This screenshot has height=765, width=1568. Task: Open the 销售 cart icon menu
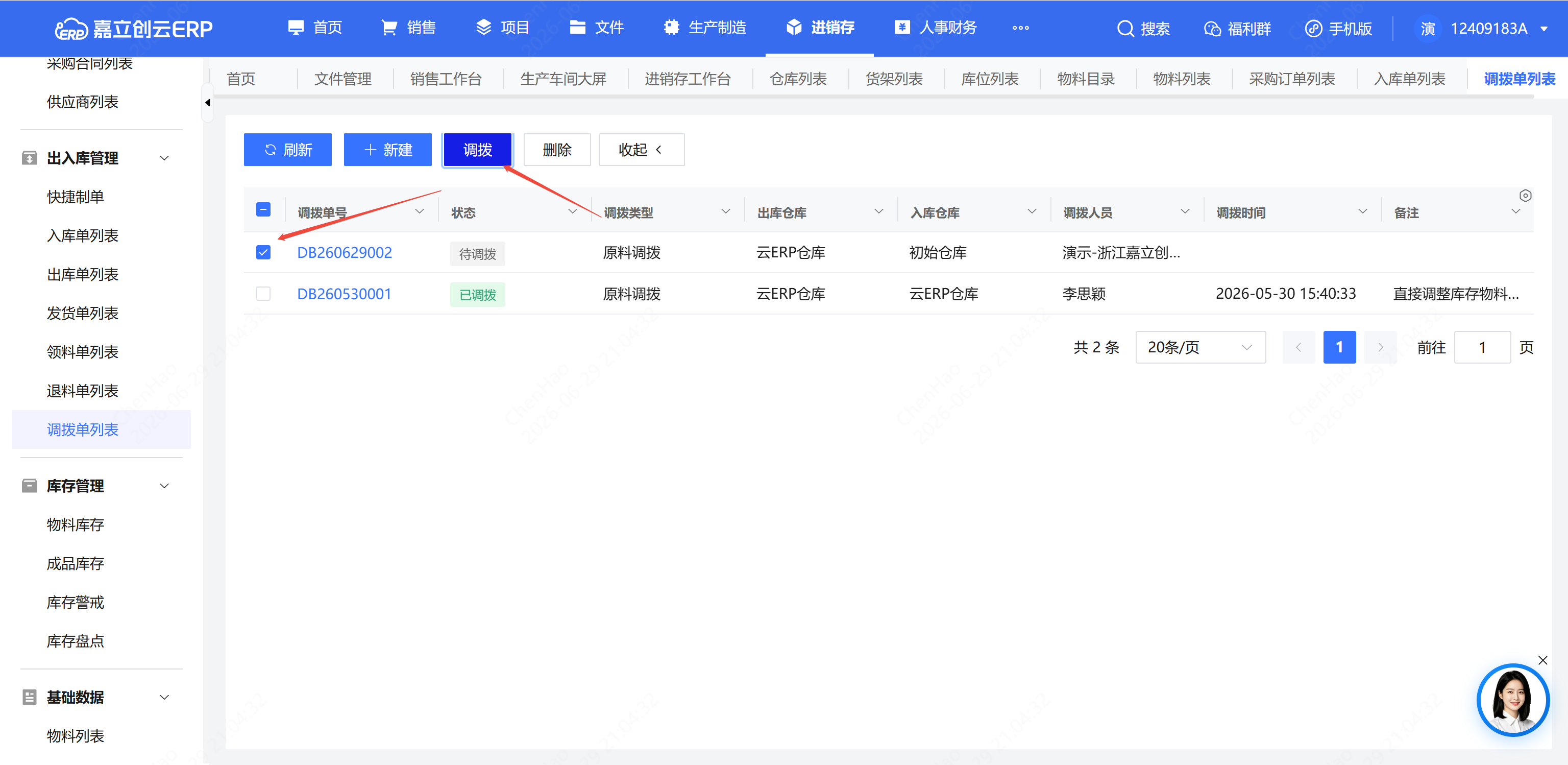pos(389,28)
